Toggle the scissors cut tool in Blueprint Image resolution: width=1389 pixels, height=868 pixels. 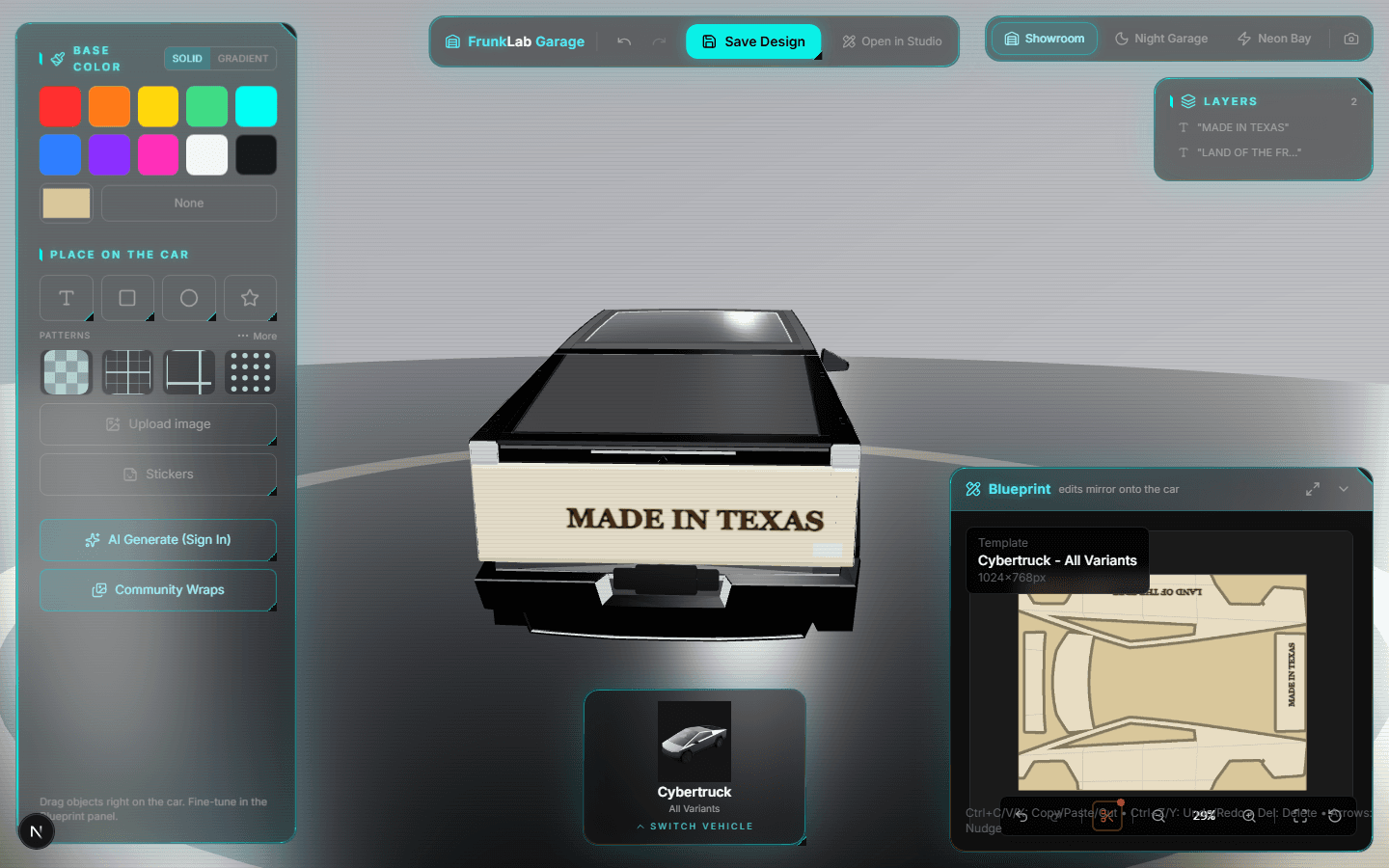[x=1107, y=816]
